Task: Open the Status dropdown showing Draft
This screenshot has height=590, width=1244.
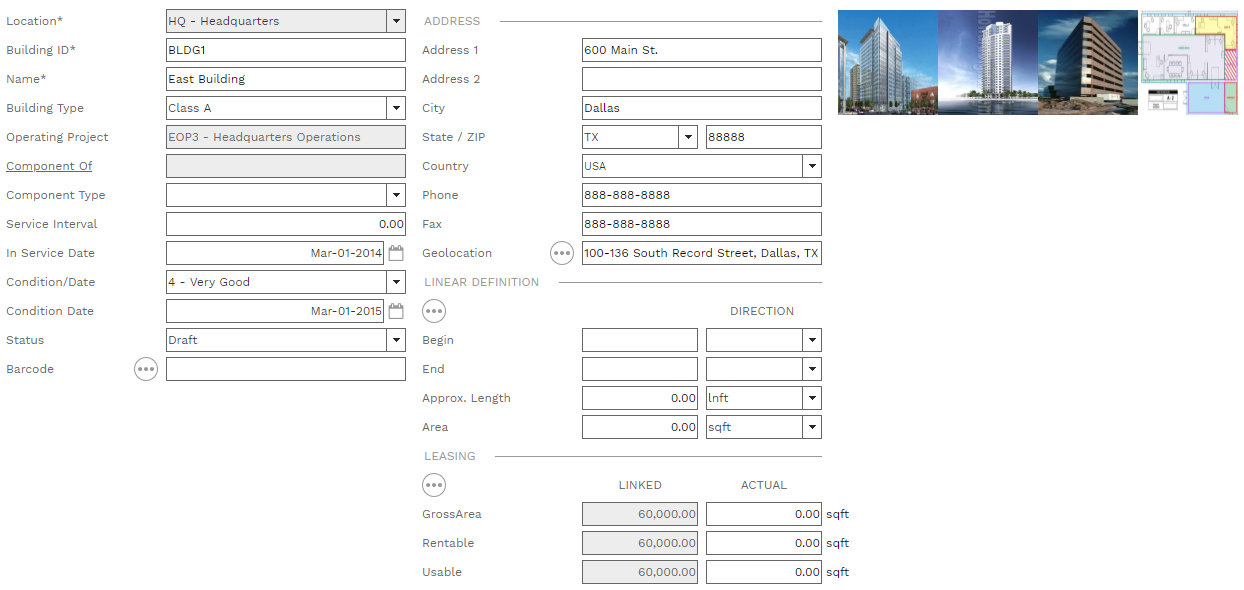Action: point(396,340)
